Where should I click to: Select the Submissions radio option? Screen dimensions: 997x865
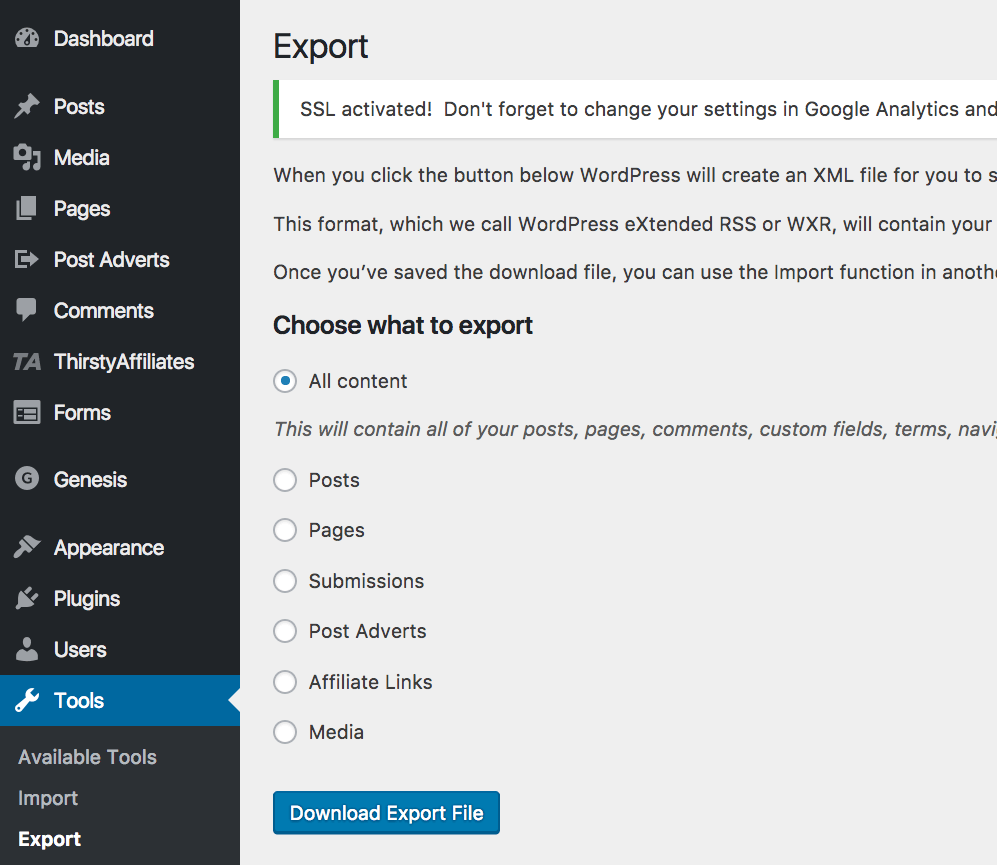pyautogui.click(x=285, y=581)
